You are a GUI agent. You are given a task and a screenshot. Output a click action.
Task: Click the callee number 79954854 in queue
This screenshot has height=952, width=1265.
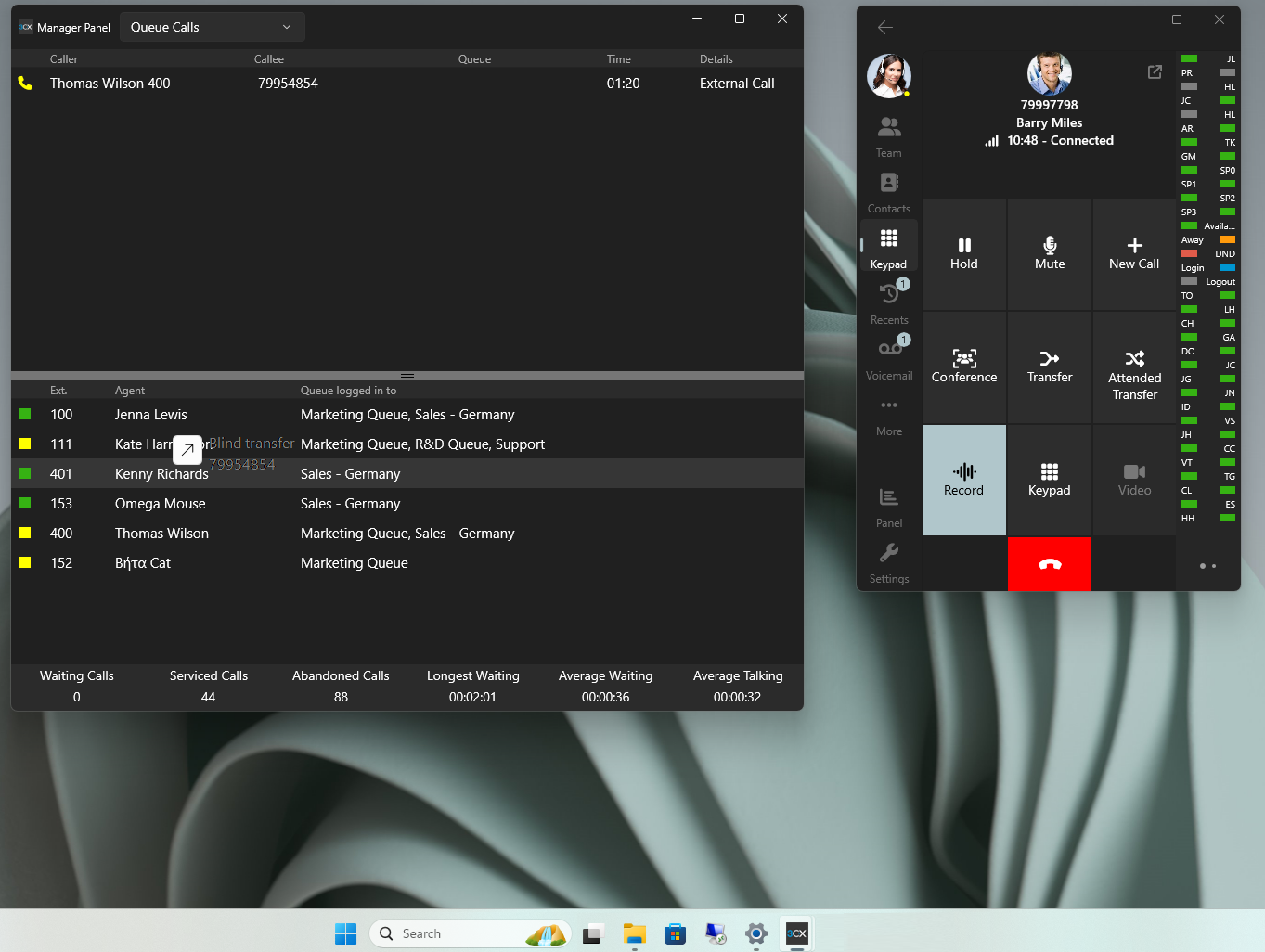point(288,84)
